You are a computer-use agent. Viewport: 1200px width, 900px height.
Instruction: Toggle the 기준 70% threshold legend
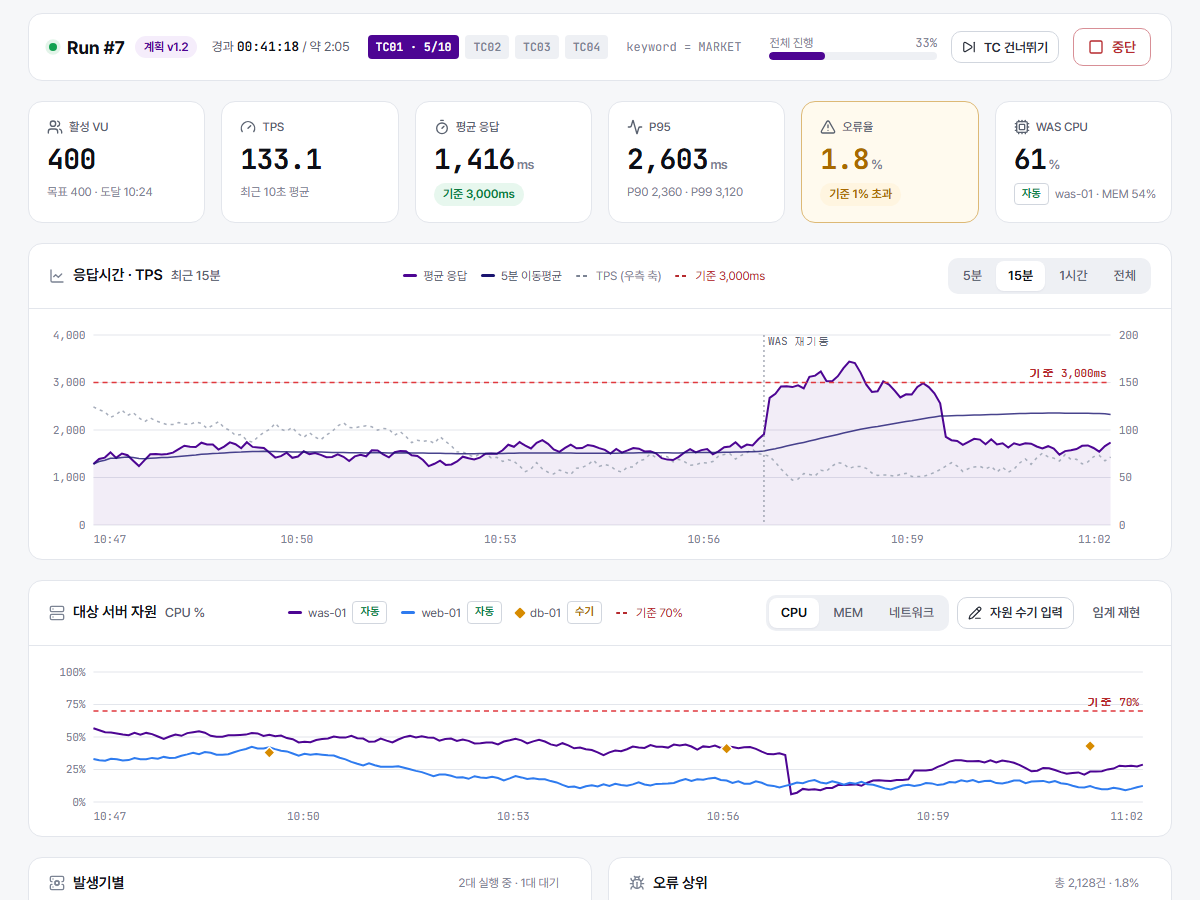pos(649,612)
